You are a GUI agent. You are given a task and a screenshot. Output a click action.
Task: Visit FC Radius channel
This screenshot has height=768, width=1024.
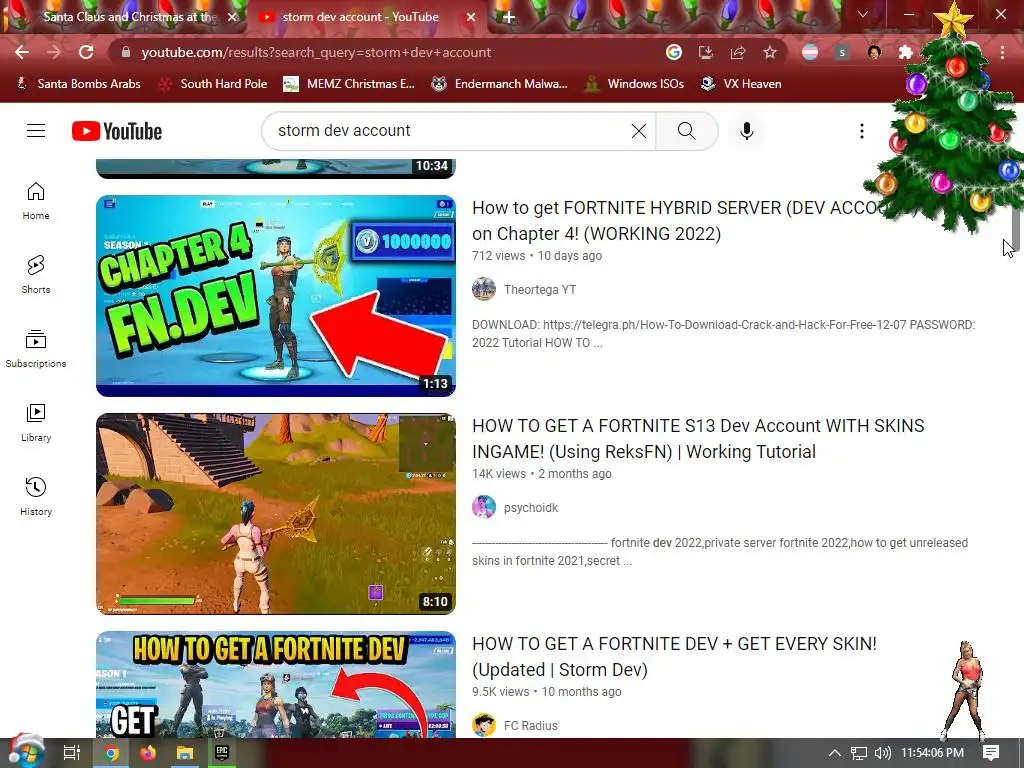coord(531,726)
